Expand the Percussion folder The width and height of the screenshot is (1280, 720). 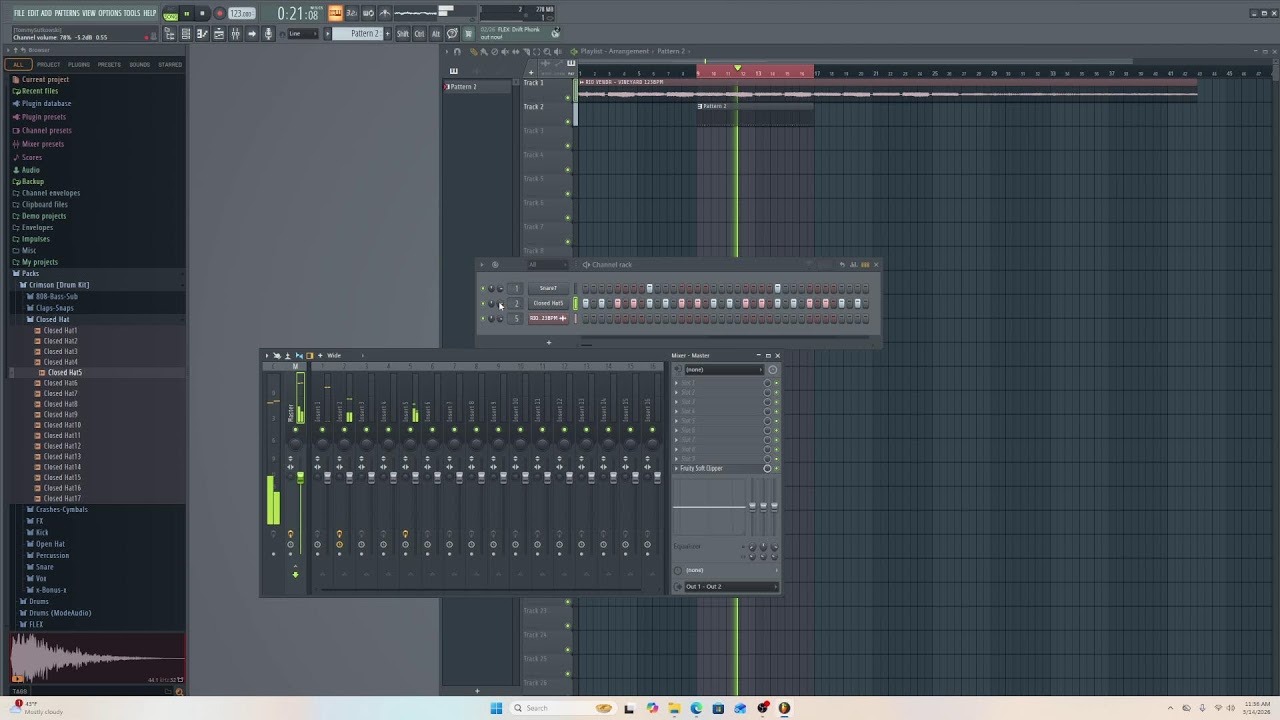[x=52, y=555]
